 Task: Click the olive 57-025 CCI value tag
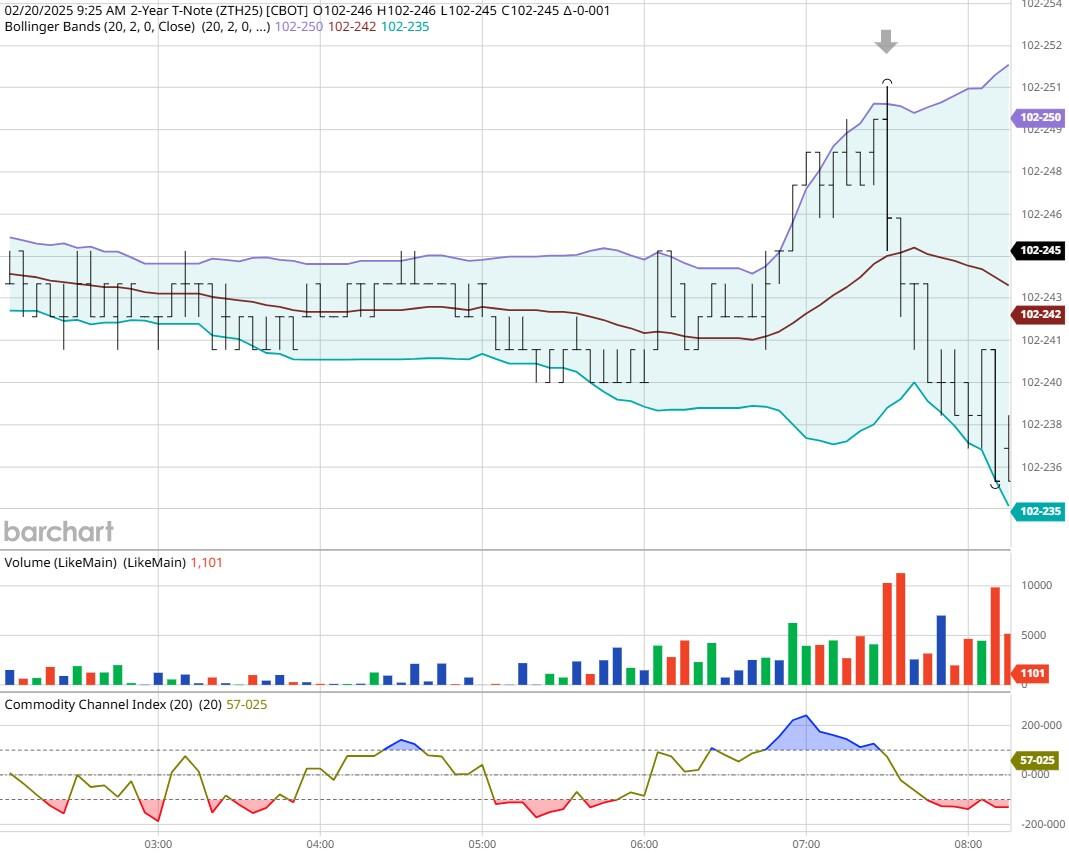click(x=1036, y=761)
